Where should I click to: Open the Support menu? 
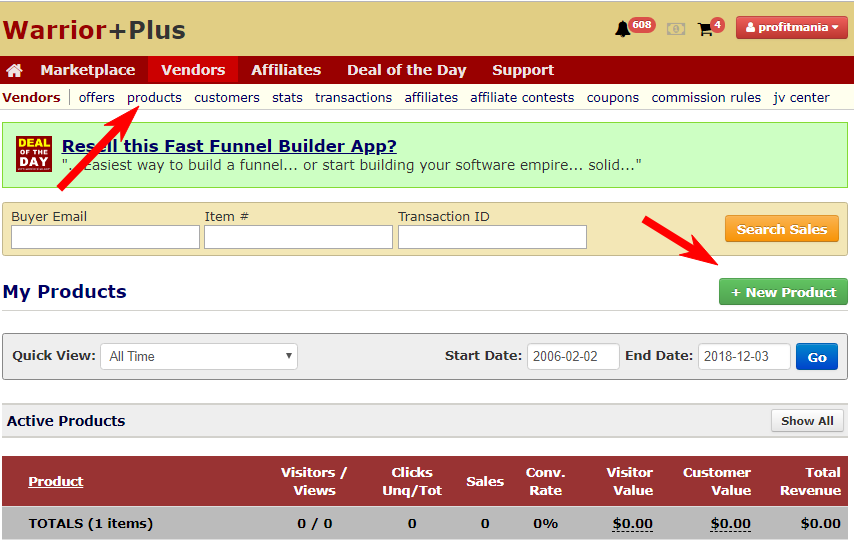[523, 70]
